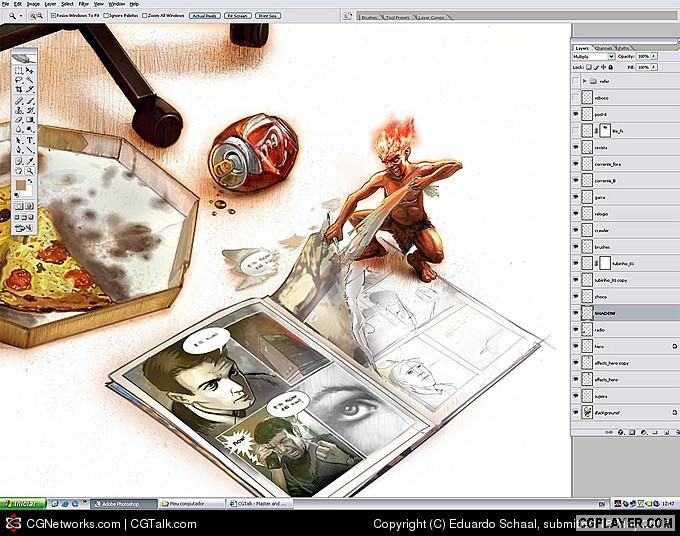This screenshot has height=536, width=680.
Task: Hide the Background layer
Action: 575,412
